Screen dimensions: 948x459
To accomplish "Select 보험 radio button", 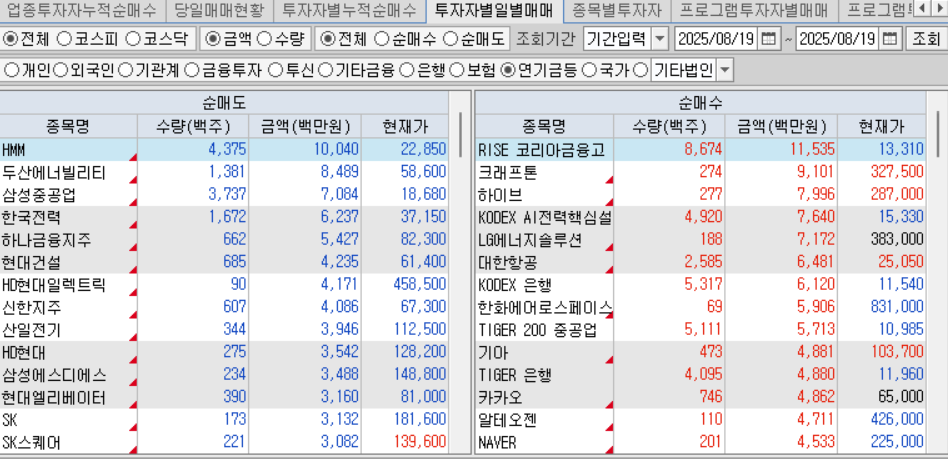I will (x=458, y=71).
